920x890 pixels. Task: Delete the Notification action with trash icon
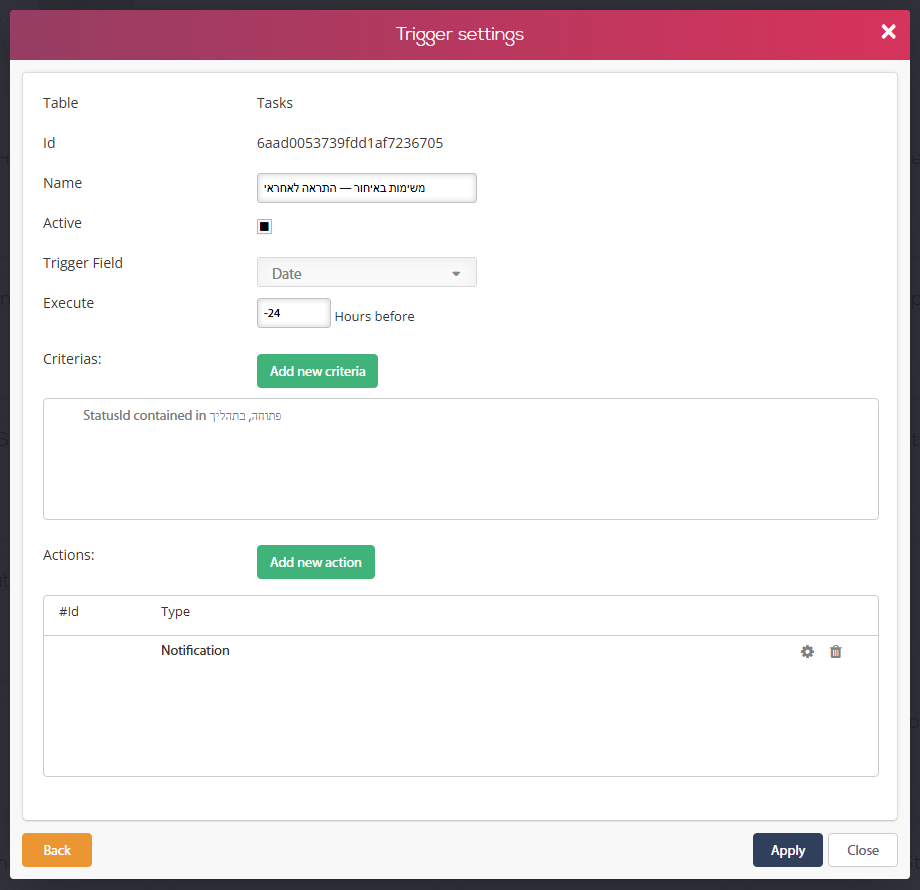point(836,651)
